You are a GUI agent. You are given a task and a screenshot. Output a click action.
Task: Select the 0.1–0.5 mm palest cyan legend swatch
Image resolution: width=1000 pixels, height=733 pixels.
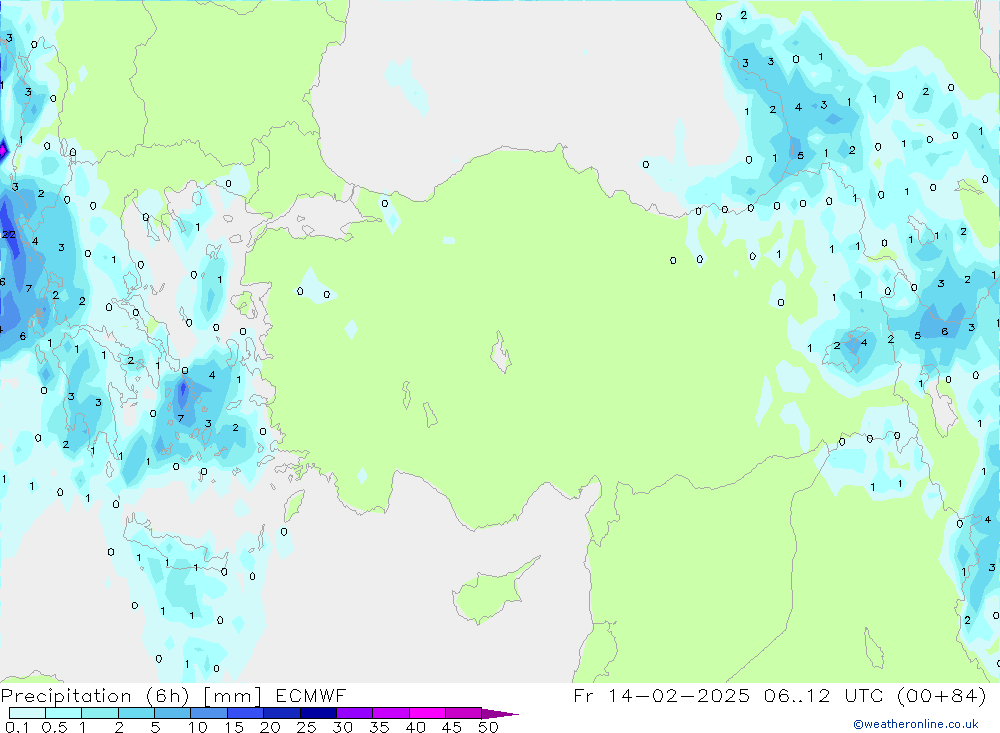(27, 713)
